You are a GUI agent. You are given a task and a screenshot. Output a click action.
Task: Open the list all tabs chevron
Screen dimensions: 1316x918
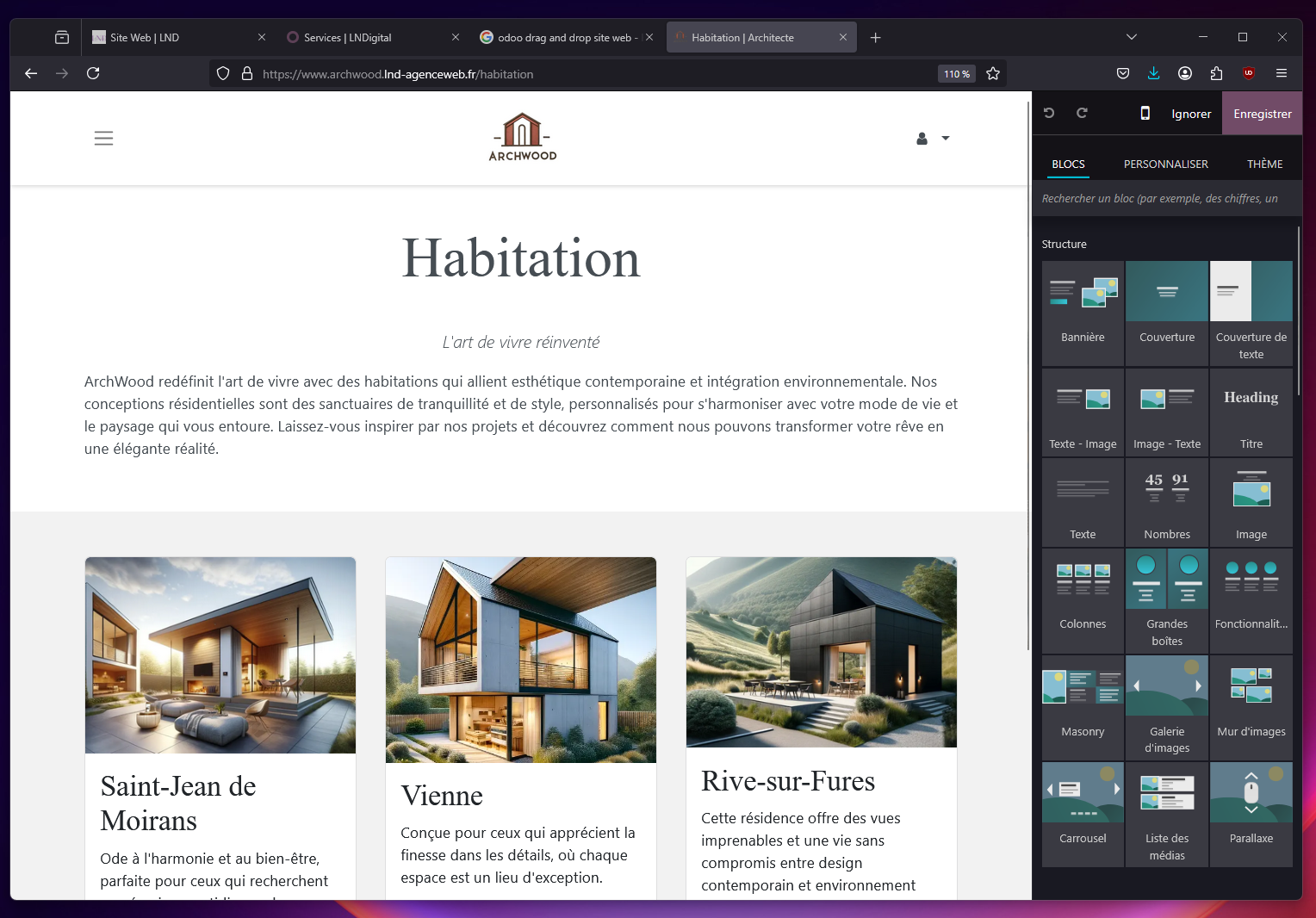point(1132,37)
